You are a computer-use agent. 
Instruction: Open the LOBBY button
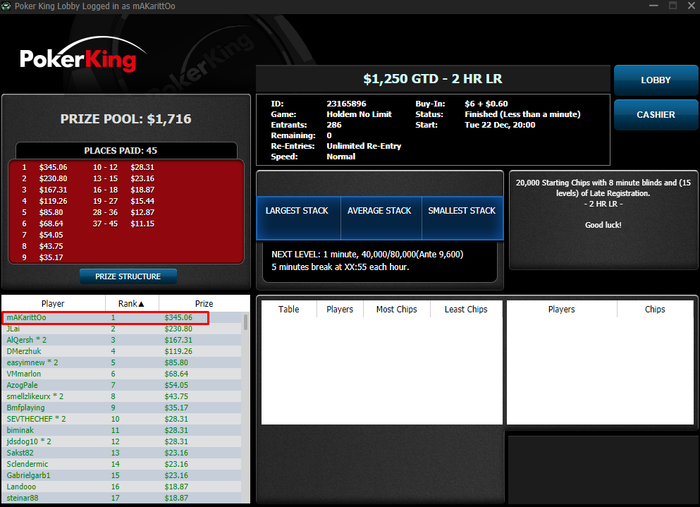pos(656,80)
